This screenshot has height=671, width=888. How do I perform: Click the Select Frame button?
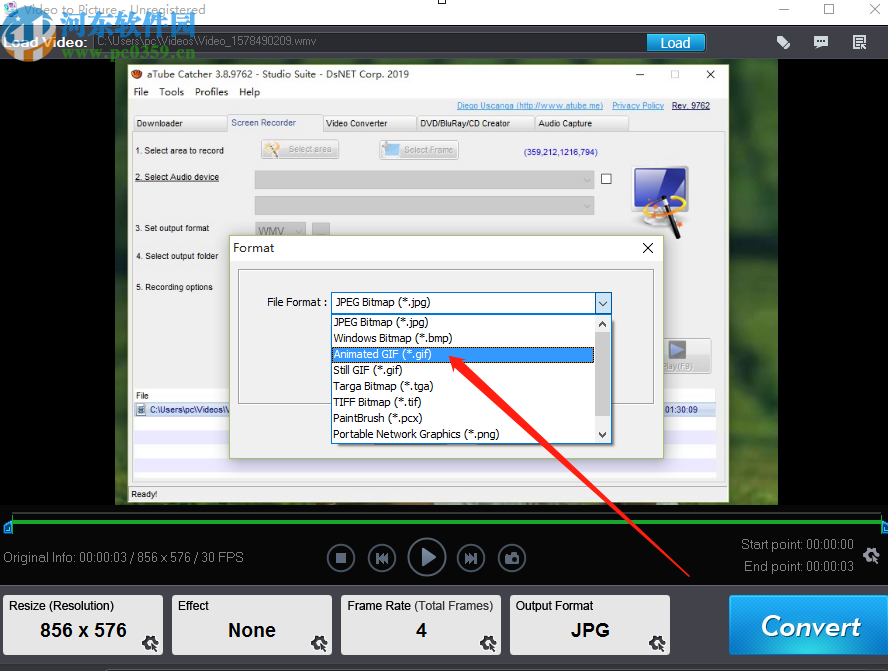(x=419, y=150)
